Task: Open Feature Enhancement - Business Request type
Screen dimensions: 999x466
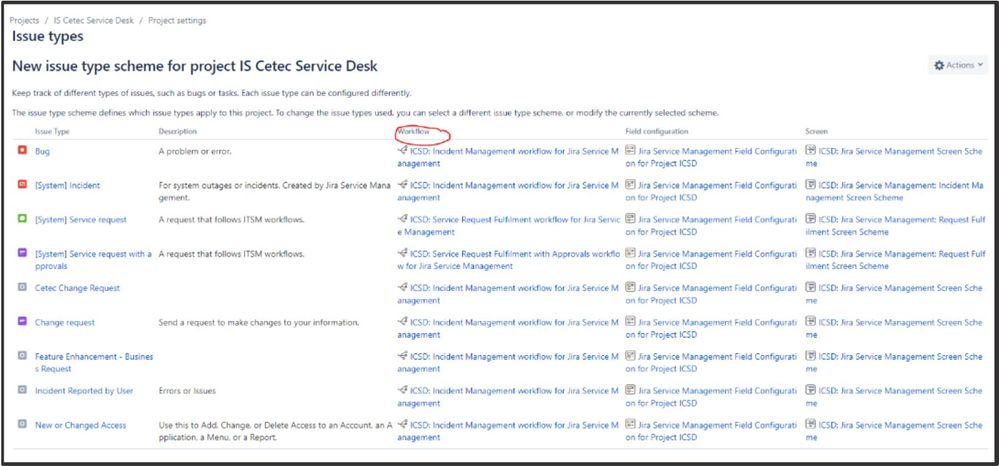Action: click(94, 362)
